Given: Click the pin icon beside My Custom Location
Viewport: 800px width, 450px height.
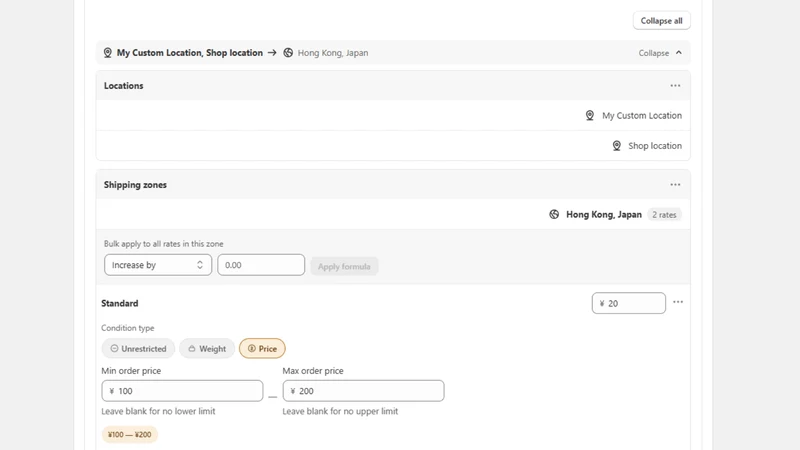Looking at the screenshot, I should click(x=589, y=115).
